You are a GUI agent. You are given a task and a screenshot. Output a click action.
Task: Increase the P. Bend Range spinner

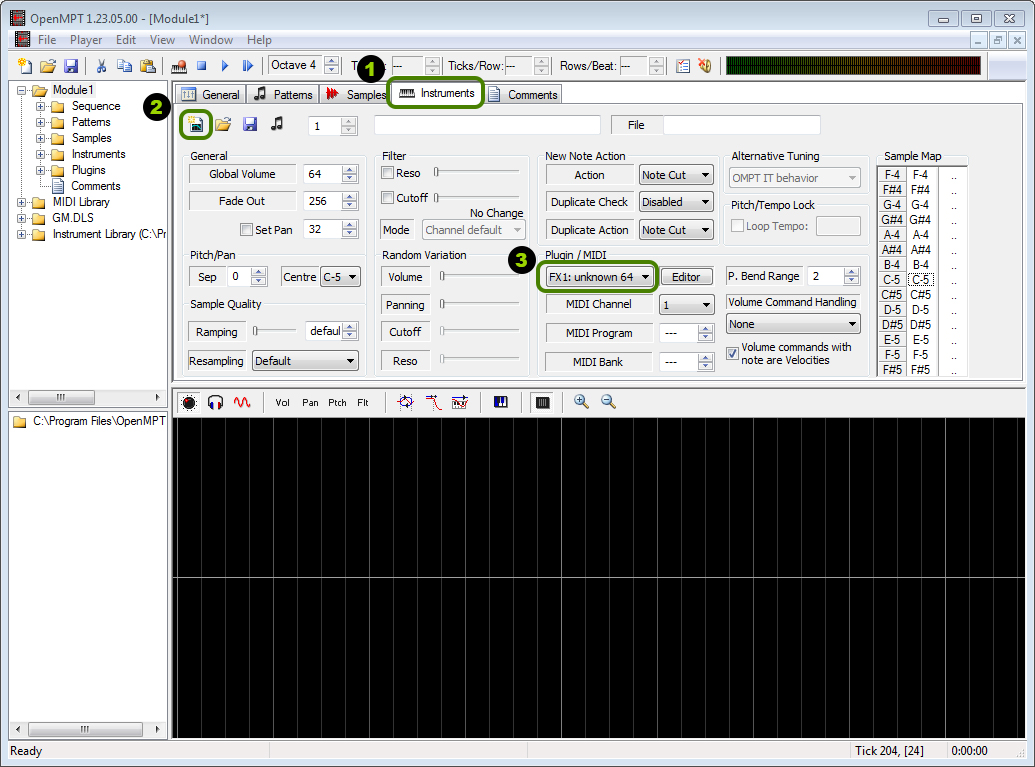coord(852,271)
